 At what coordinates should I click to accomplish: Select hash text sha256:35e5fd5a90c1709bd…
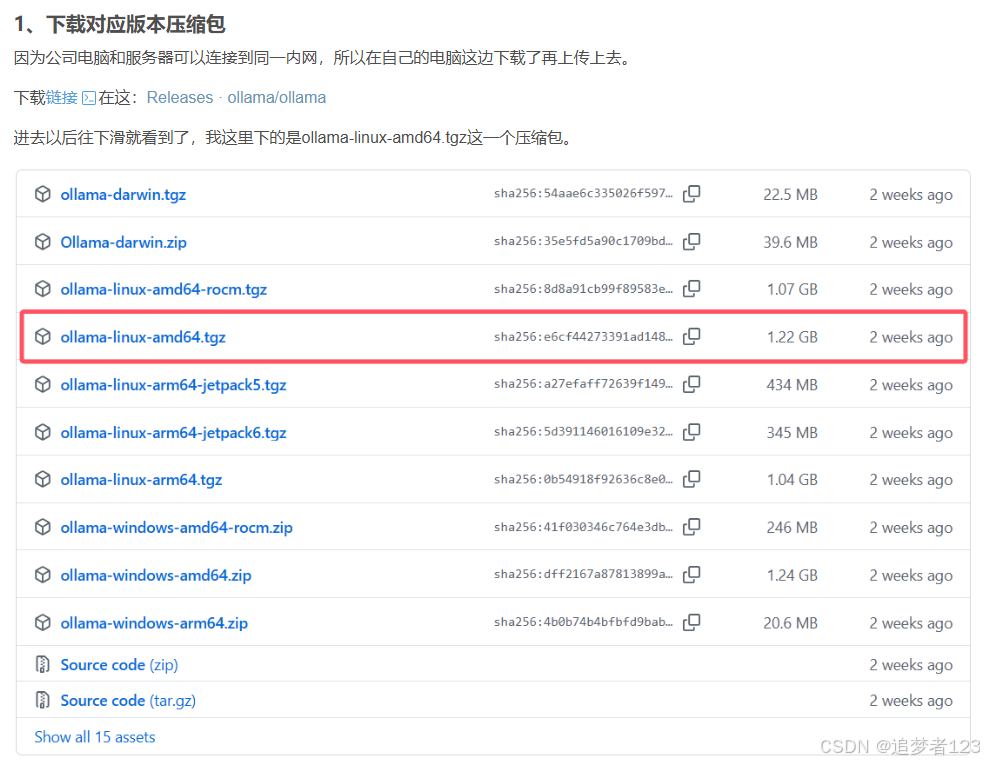point(583,241)
